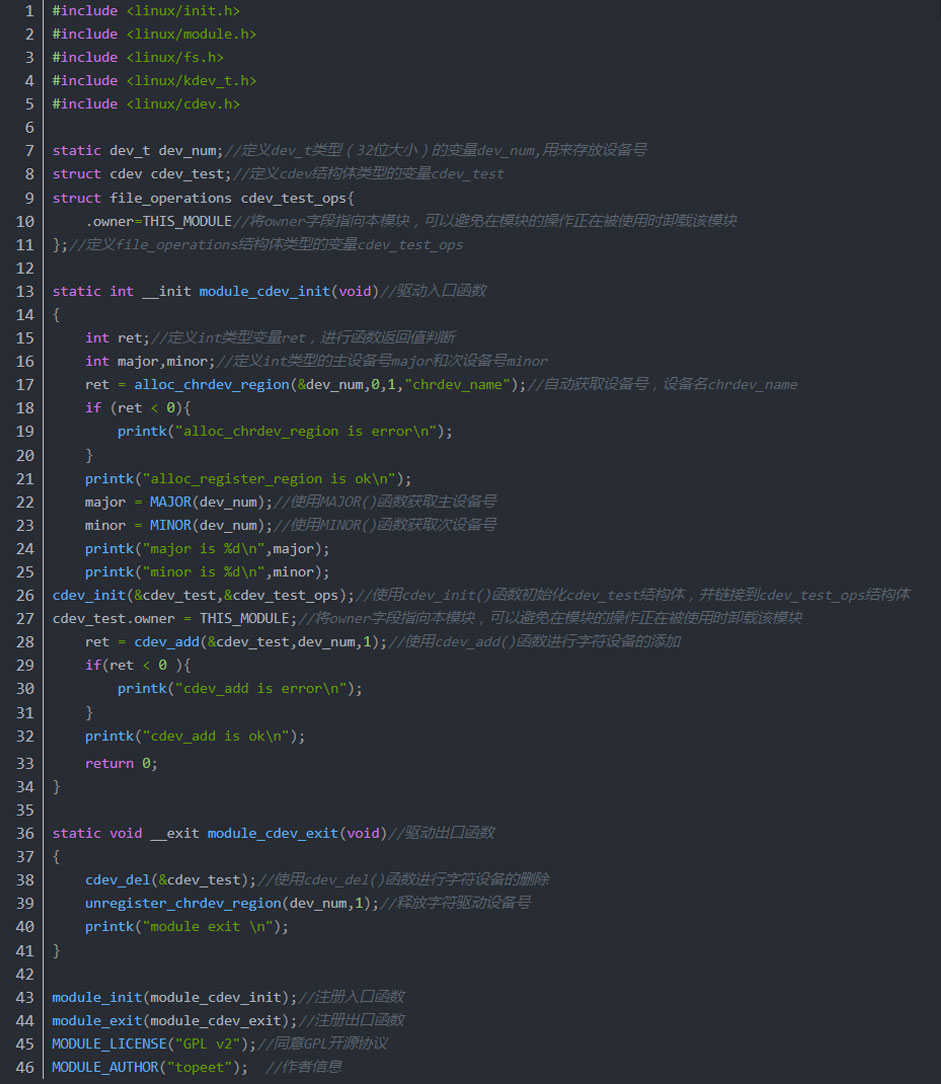This screenshot has width=941, height=1084.
Task: Click printk "cdev_add is error\n" line
Action: 240,689
